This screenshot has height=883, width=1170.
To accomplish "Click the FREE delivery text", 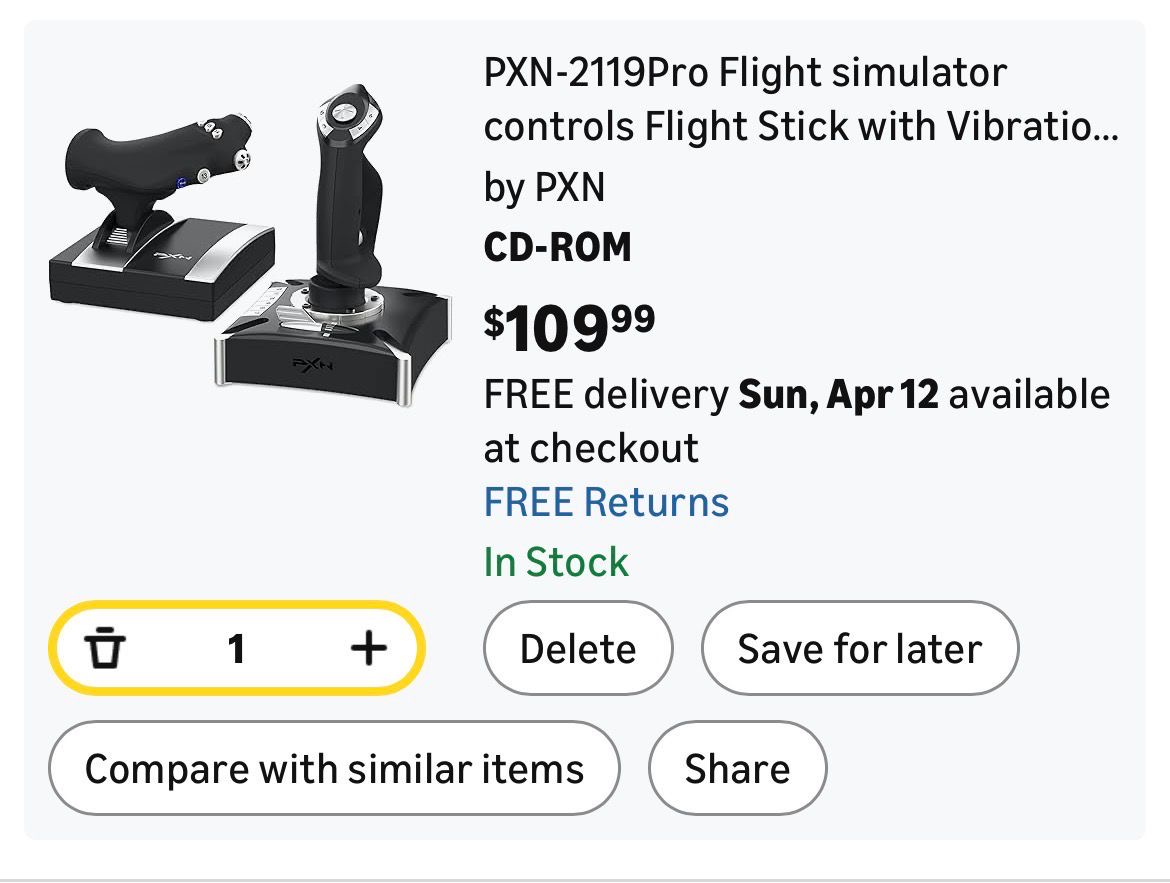I will [606, 395].
